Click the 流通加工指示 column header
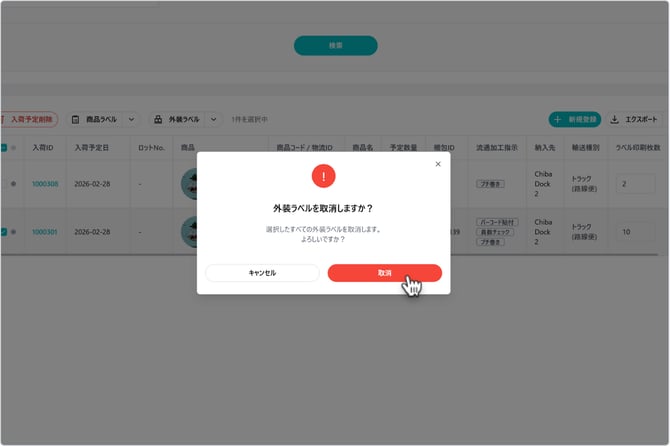This screenshot has width=670, height=446. pyautogui.click(x=497, y=148)
